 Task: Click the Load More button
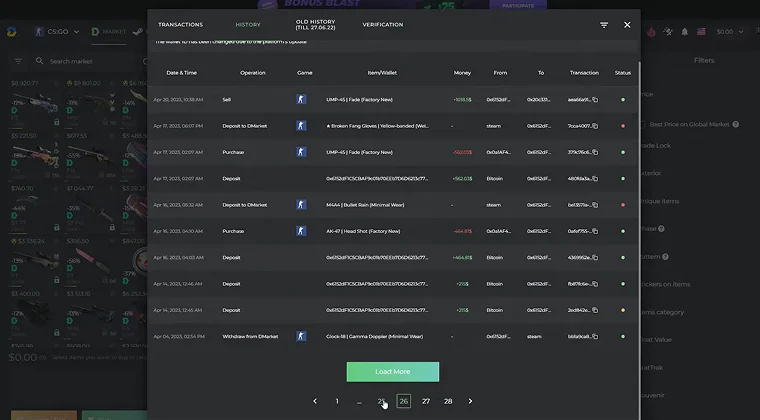[x=393, y=372]
